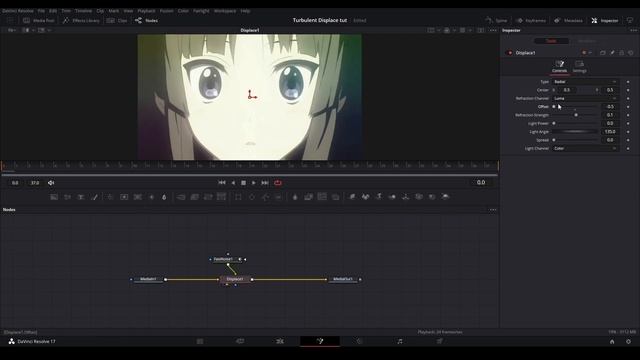The image size is (640, 360).
Task: Click the Refraction Strength value field
Action: (610, 115)
